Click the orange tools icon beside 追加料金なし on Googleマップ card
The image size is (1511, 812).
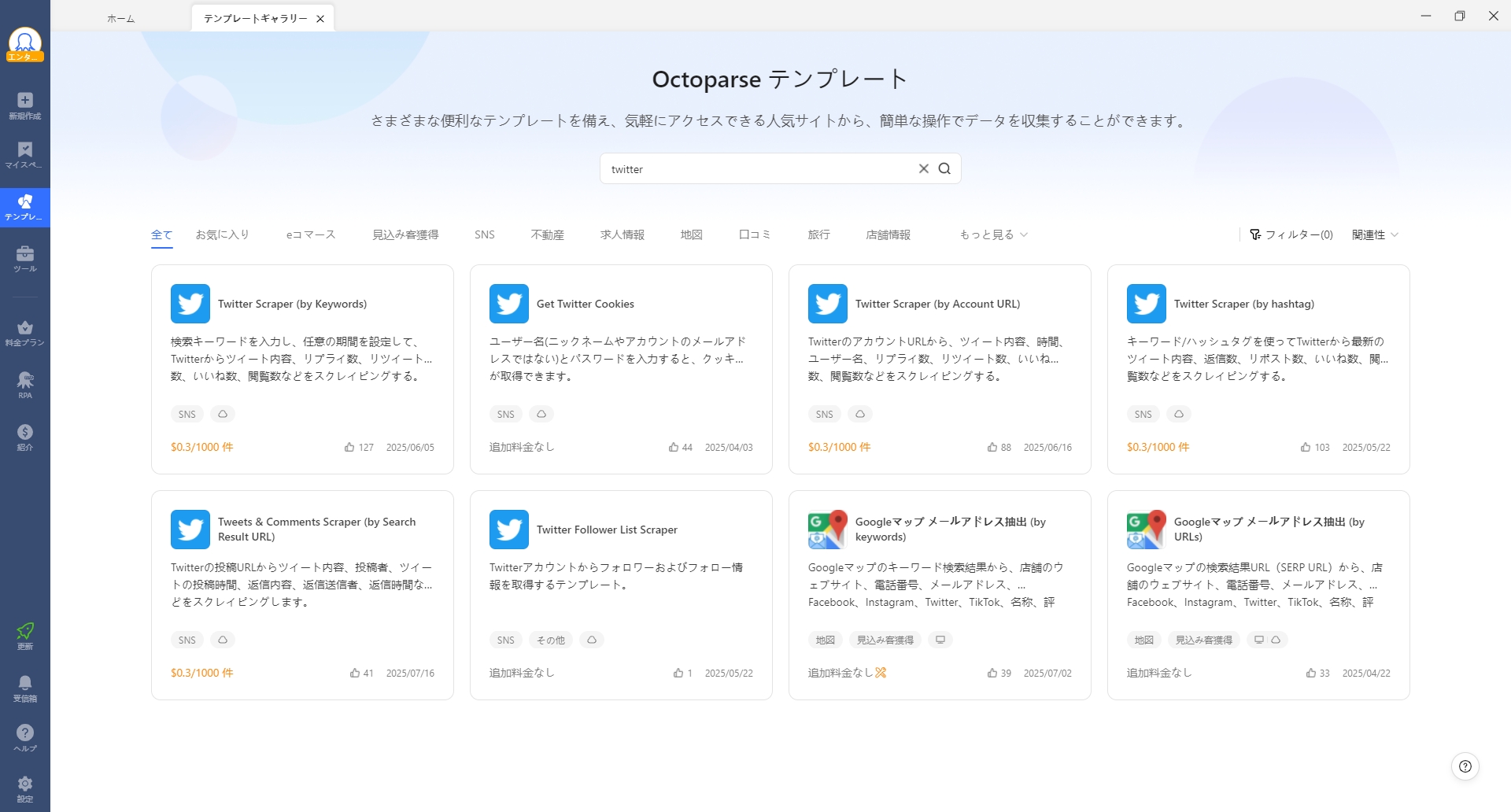(x=881, y=673)
